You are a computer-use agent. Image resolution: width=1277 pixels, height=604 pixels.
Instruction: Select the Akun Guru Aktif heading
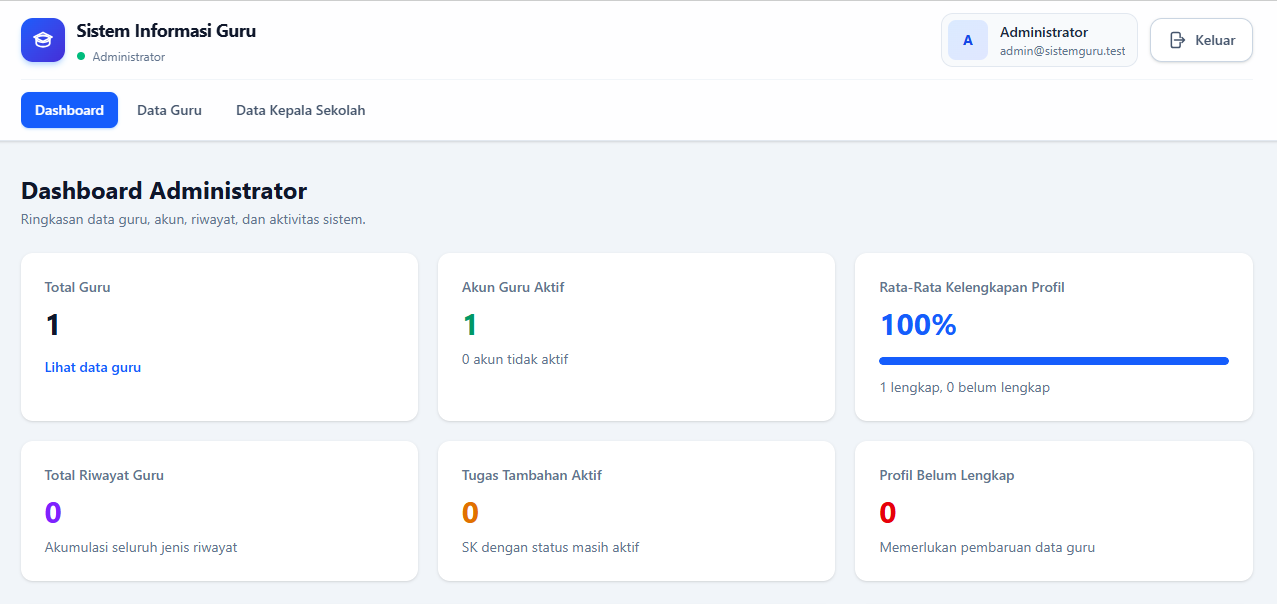click(x=513, y=287)
